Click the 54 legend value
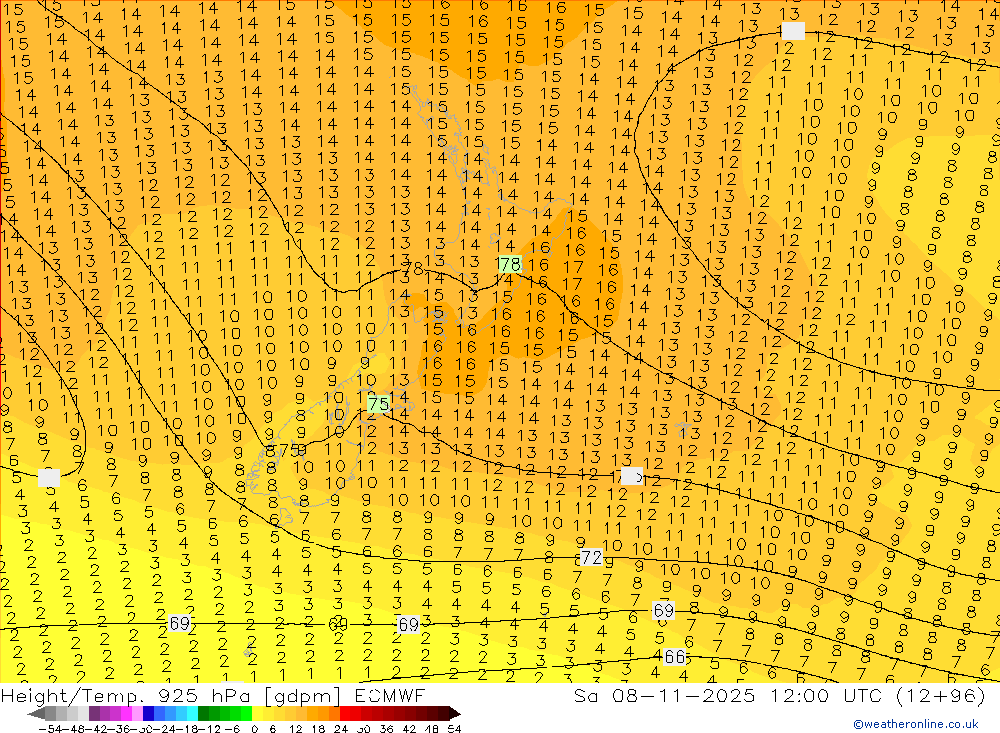The height and width of the screenshot is (733, 1000). (454, 728)
